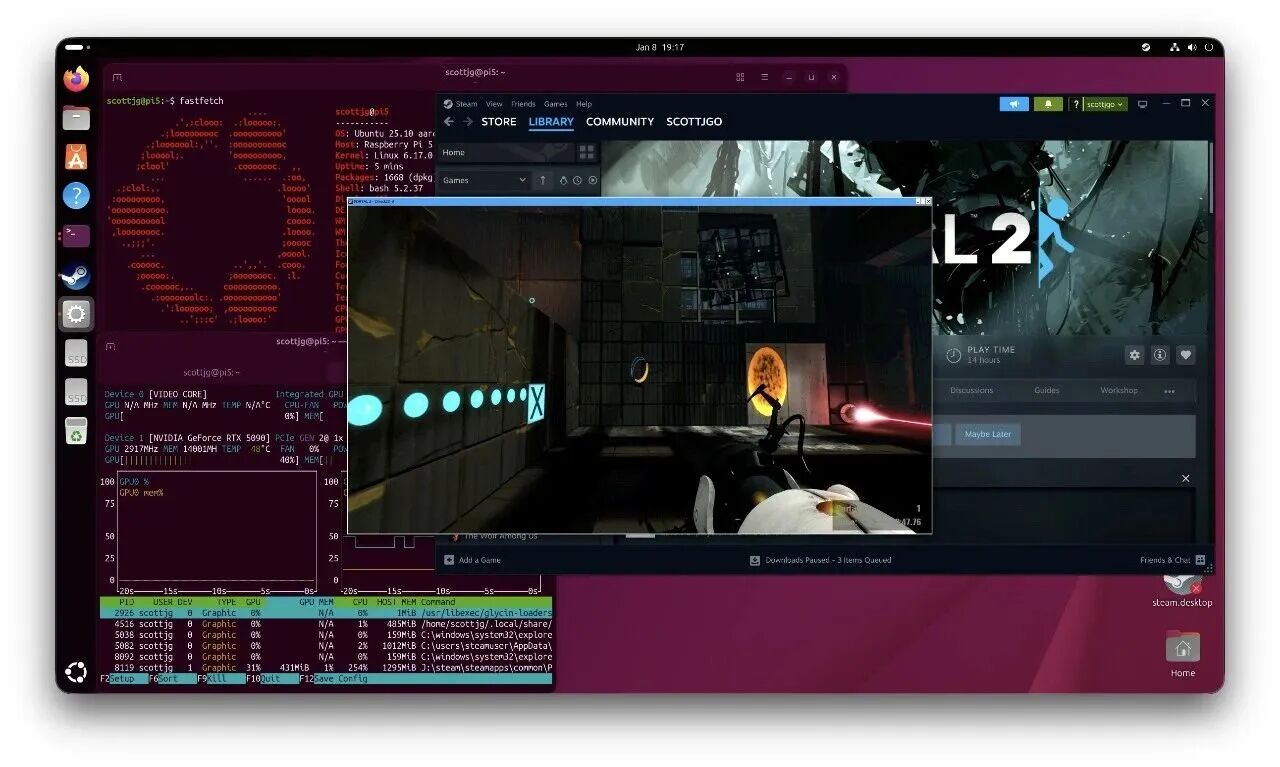This screenshot has width=1280, height=767.
Task: Open the scottjgo account dropdown
Action: click(1106, 104)
